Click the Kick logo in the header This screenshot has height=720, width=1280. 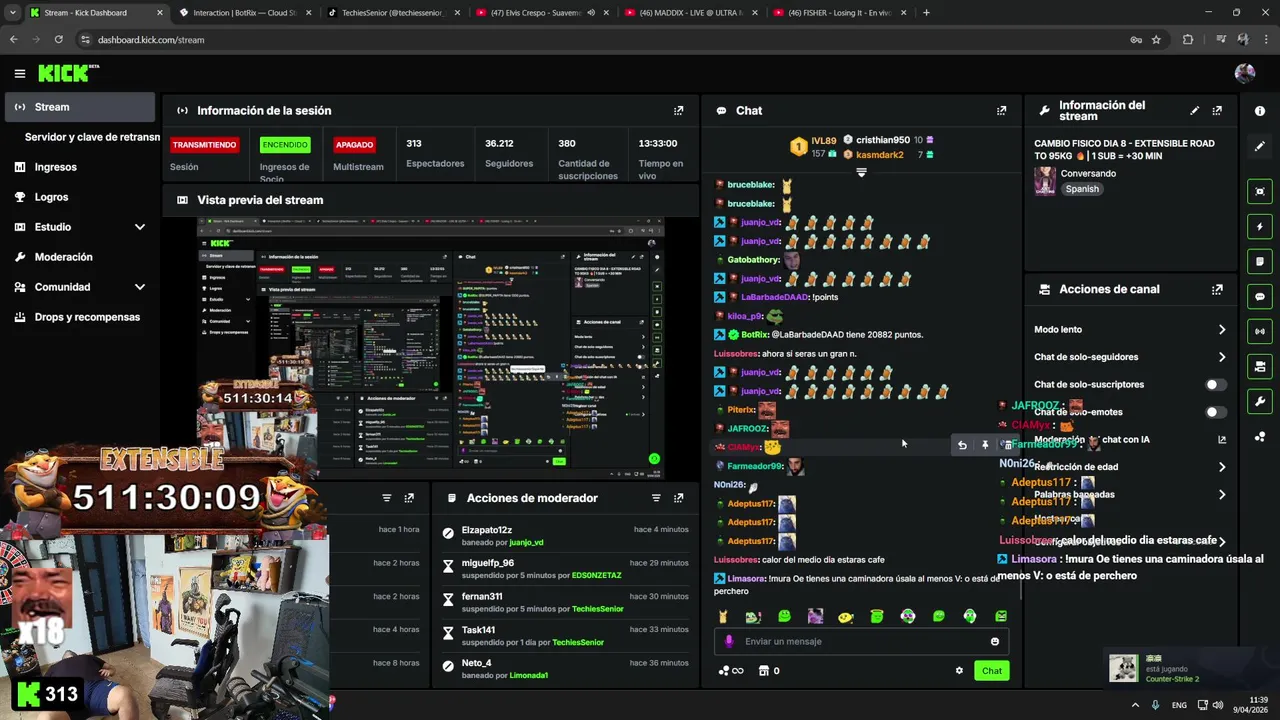[x=68, y=73]
